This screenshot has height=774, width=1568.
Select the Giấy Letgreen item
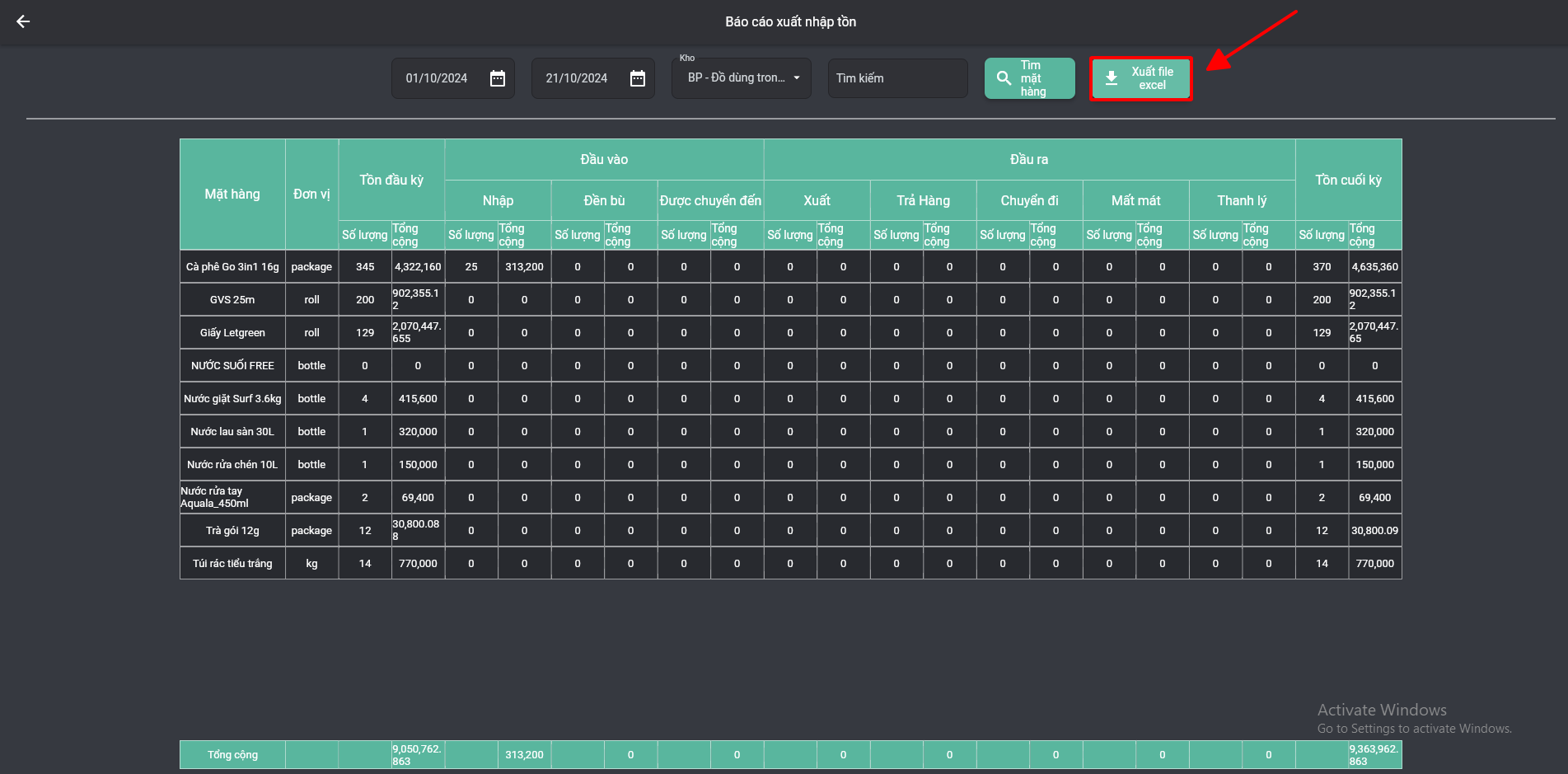(x=232, y=333)
